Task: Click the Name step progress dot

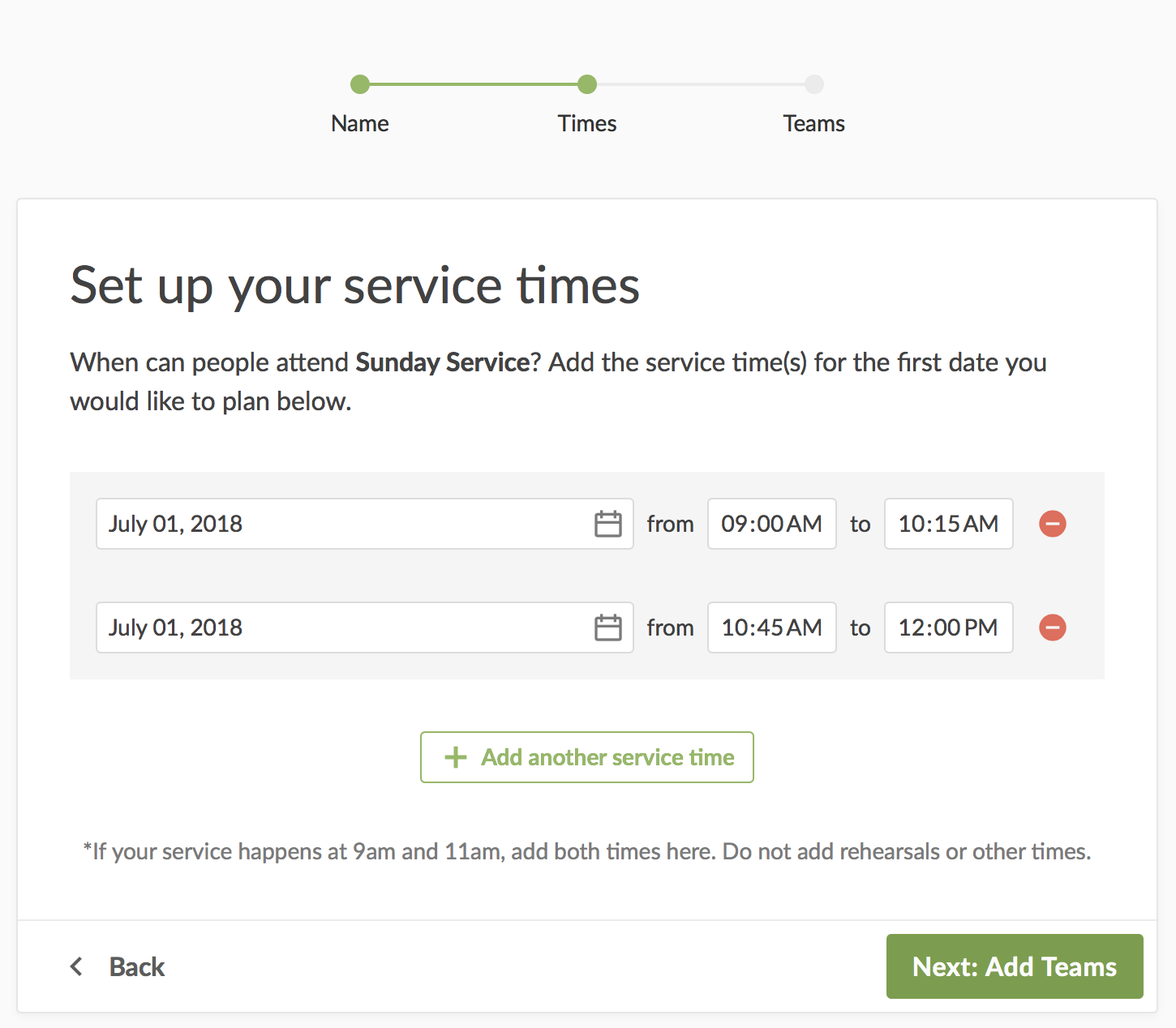Action: pos(360,84)
